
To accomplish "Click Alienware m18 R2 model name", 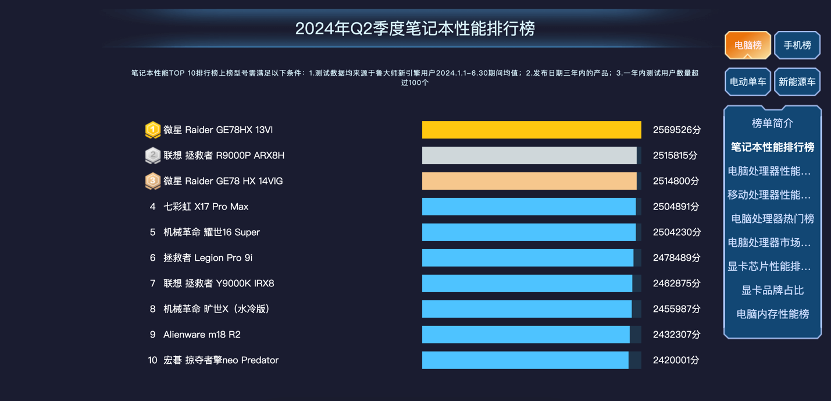I will 202,335.
